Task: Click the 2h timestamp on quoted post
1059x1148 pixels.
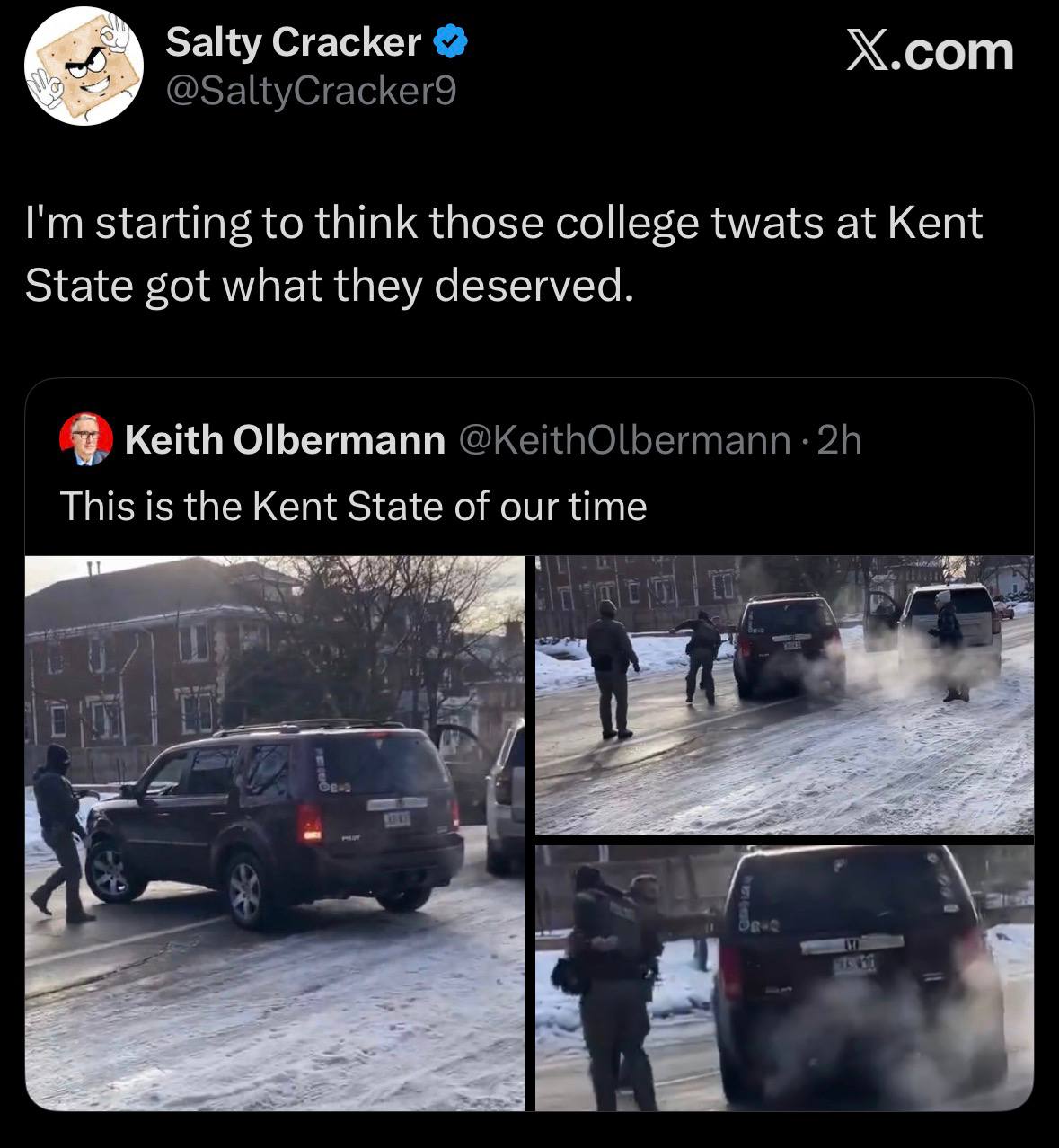Action: pos(840,440)
